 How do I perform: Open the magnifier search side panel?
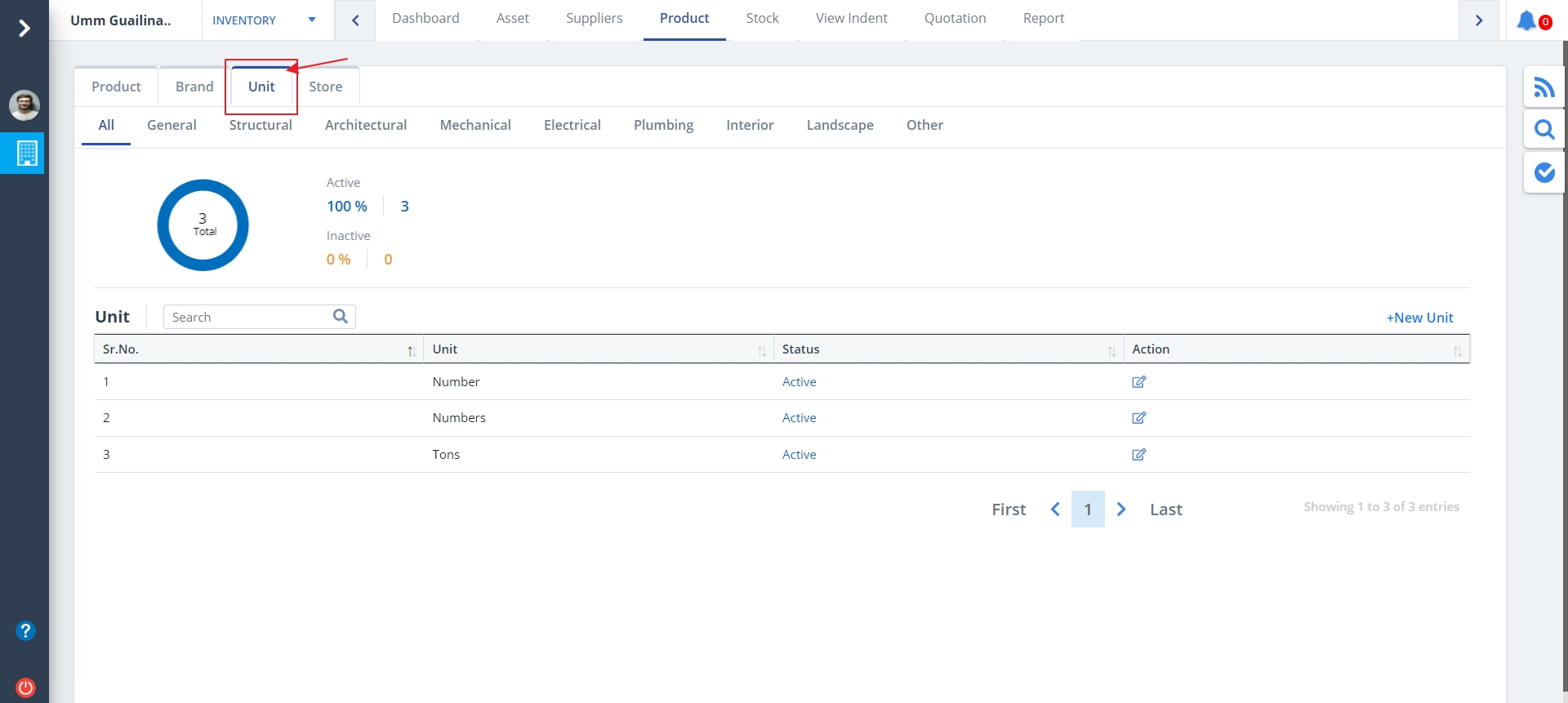point(1543,130)
